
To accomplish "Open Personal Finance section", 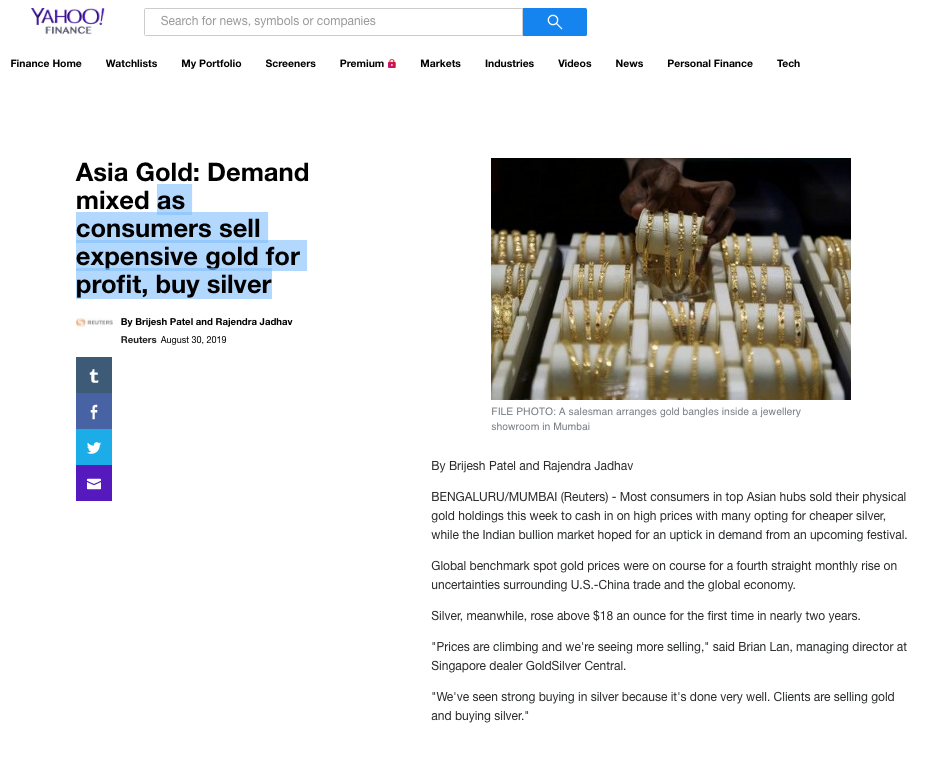I will pos(710,63).
